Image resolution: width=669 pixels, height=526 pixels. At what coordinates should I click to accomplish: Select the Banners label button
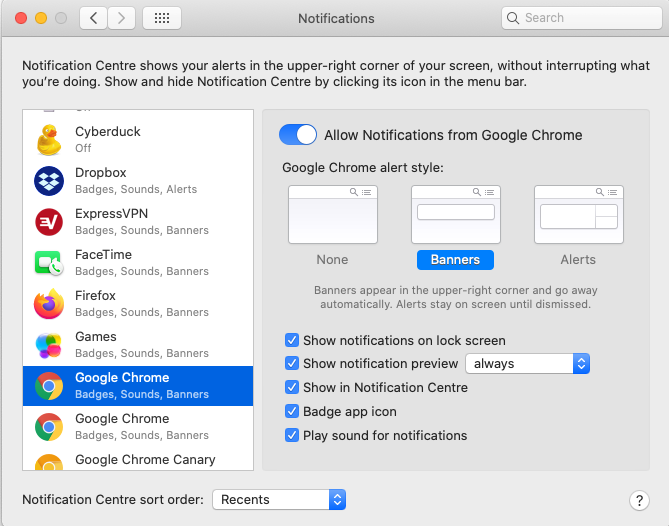coord(455,260)
